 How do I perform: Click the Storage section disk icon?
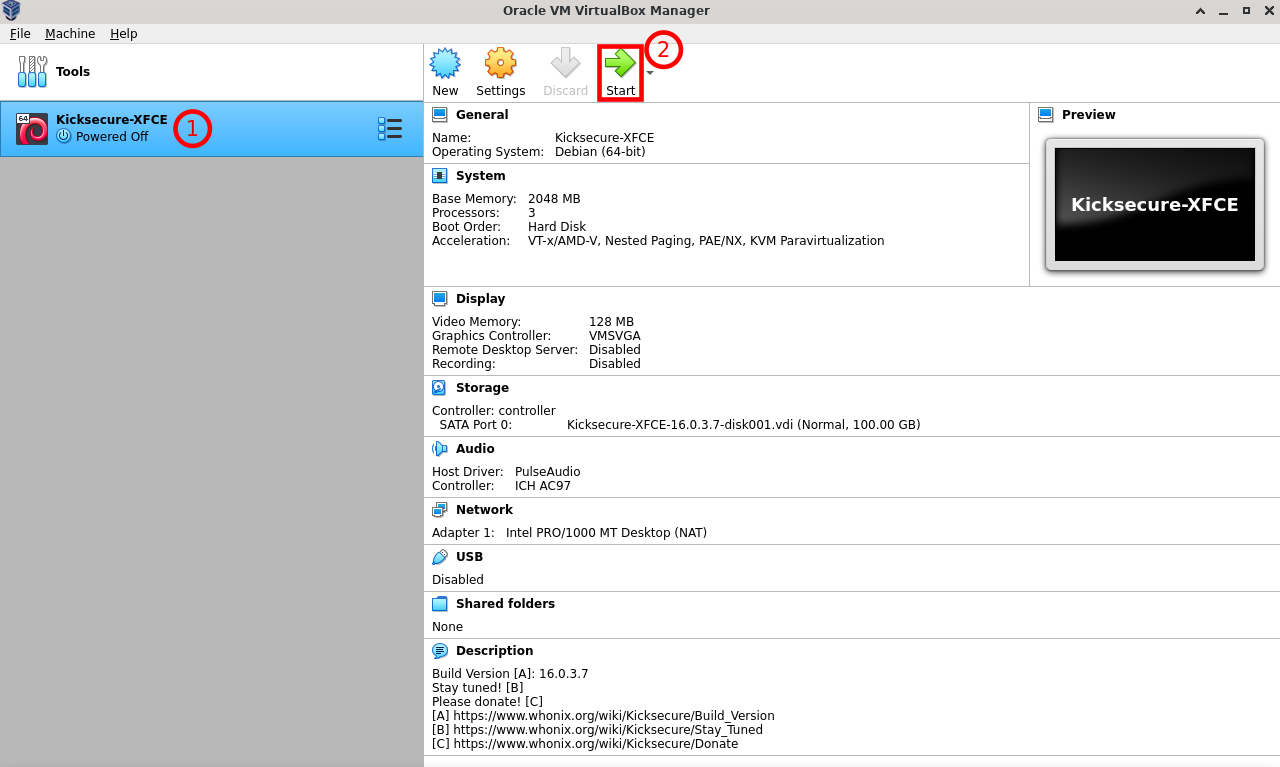coord(440,388)
